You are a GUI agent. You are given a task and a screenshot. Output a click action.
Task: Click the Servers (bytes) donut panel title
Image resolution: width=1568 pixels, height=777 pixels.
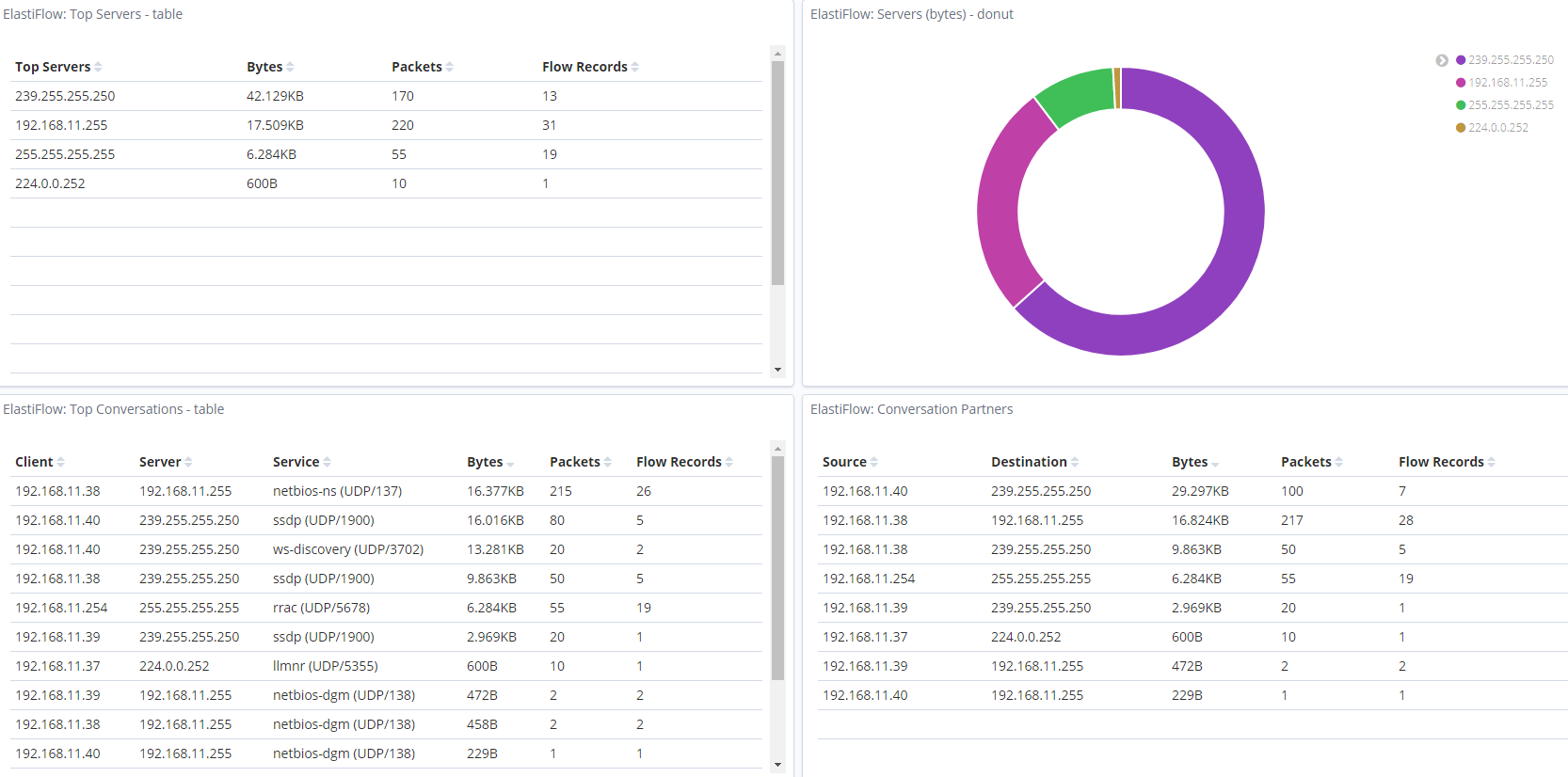(912, 14)
